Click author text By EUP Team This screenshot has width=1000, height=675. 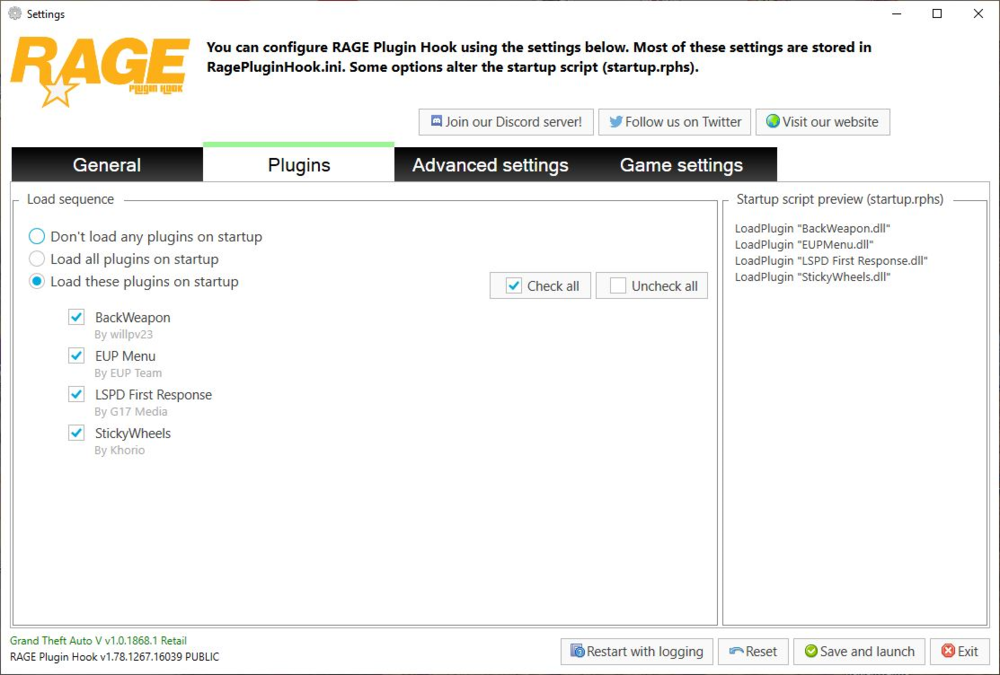(128, 373)
